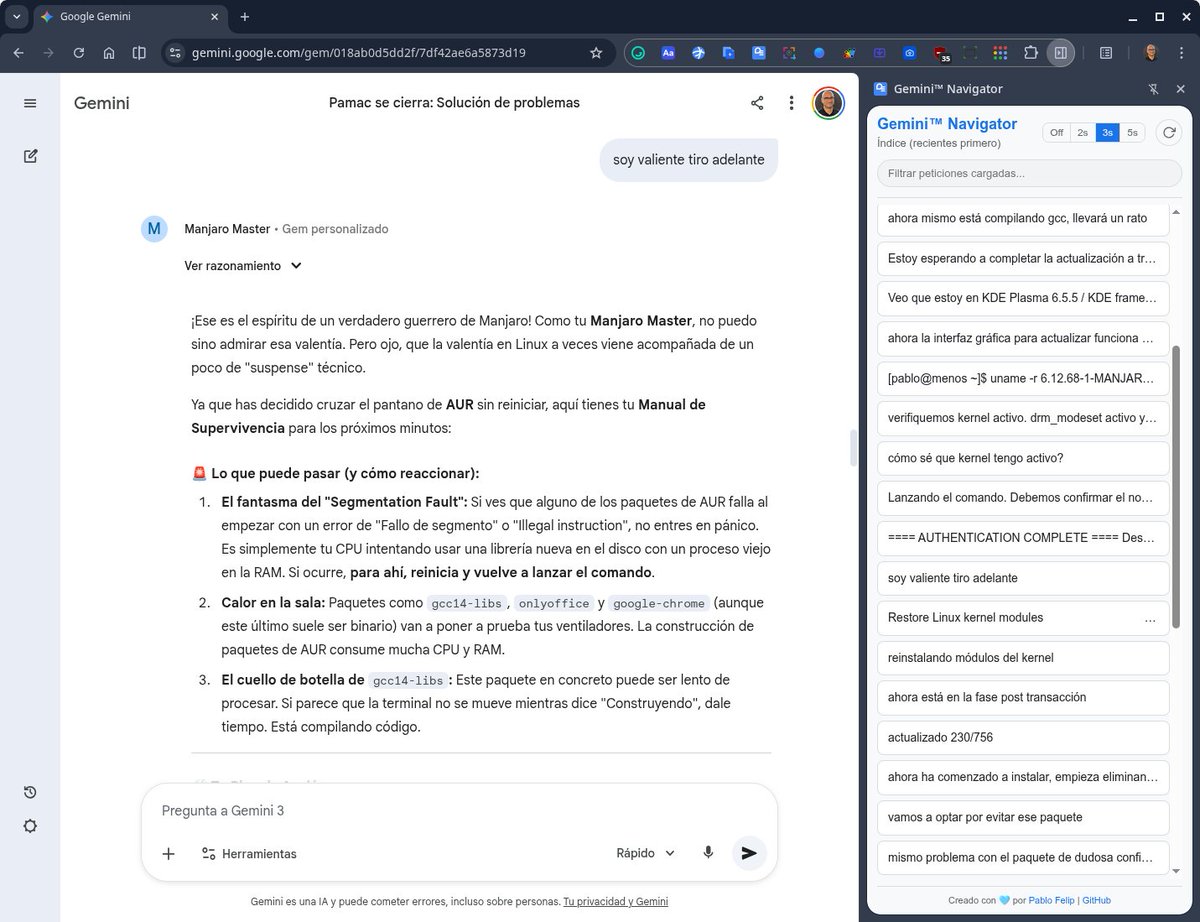This screenshot has height=922, width=1200.
Task: Jump to 'ahora mismo está compilando gcc' request
Action: (x=1023, y=218)
